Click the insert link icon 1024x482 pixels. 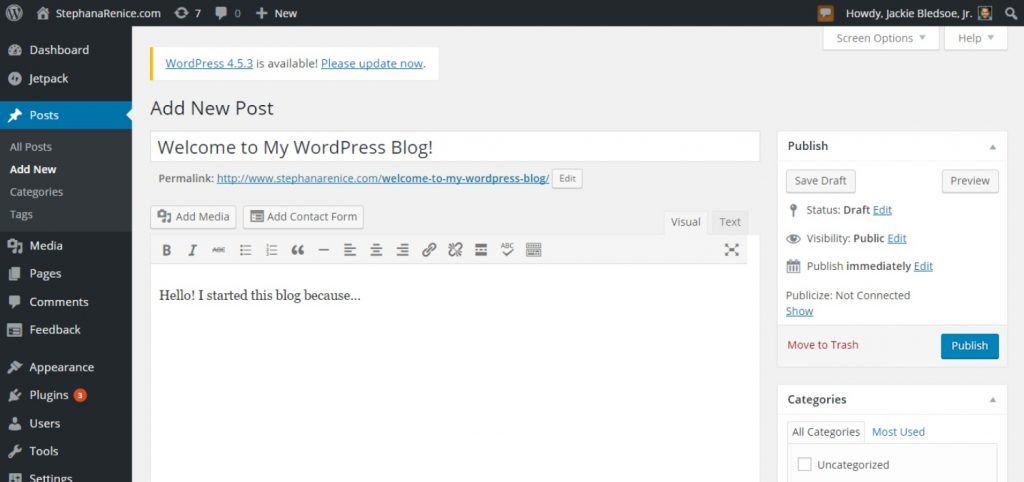[x=429, y=250]
